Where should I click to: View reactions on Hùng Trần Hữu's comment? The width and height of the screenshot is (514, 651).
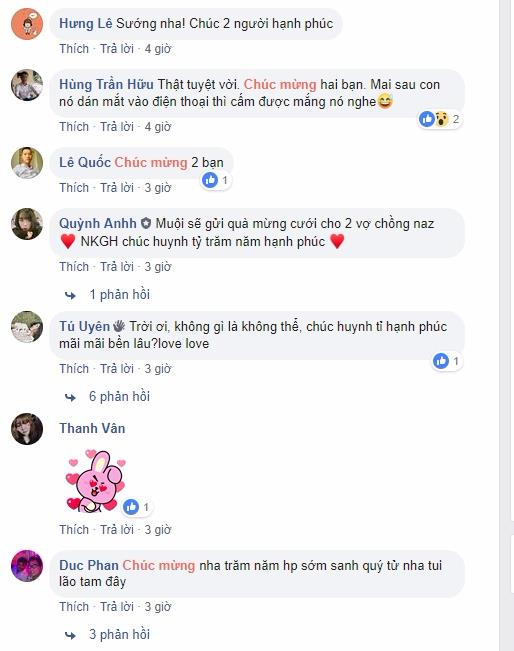click(440, 120)
